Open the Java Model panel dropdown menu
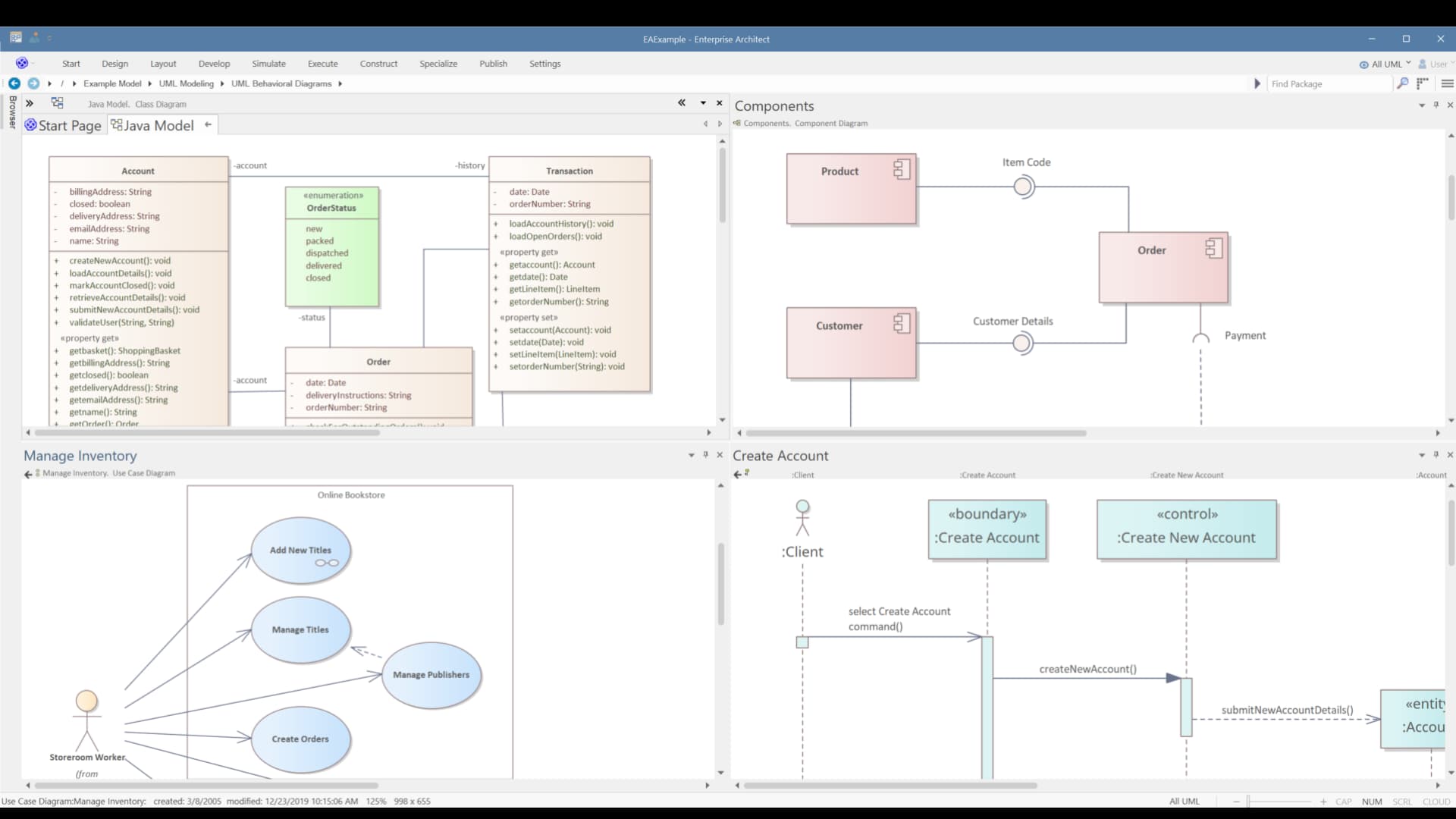Viewport: 1456px width, 819px height. [703, 103]
